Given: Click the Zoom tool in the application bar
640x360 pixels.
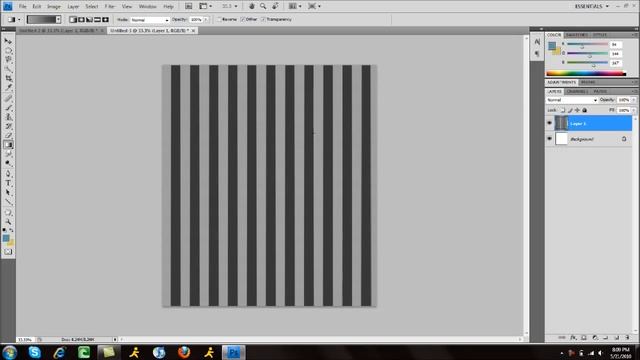Looking at the screenshot, I should point(263,6).
